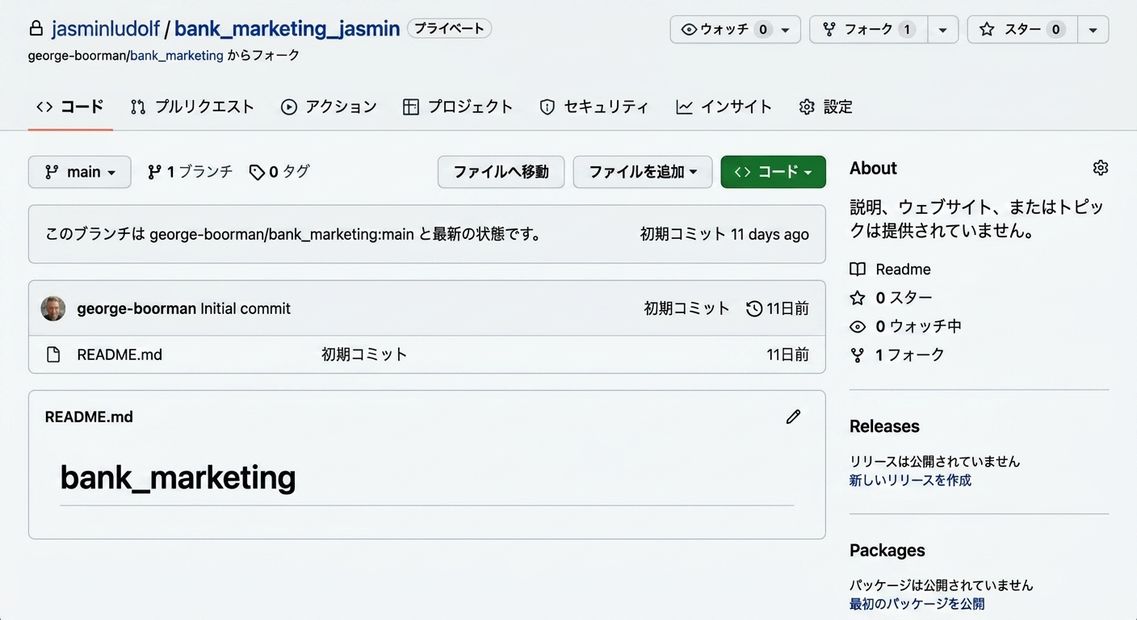Click 初期コミット in the branch status banner
This screenshot has height=620, width=1137.
[682, 234]
